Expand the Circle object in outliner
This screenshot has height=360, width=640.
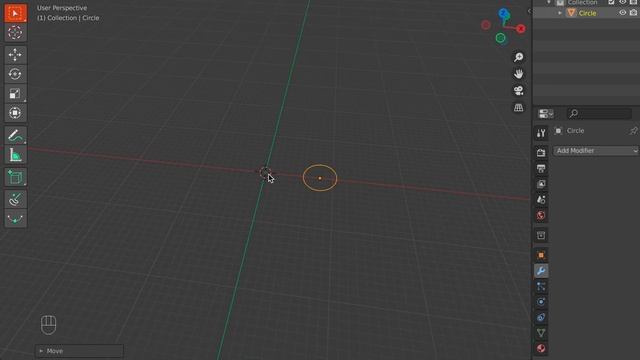[x=560, y=13]
